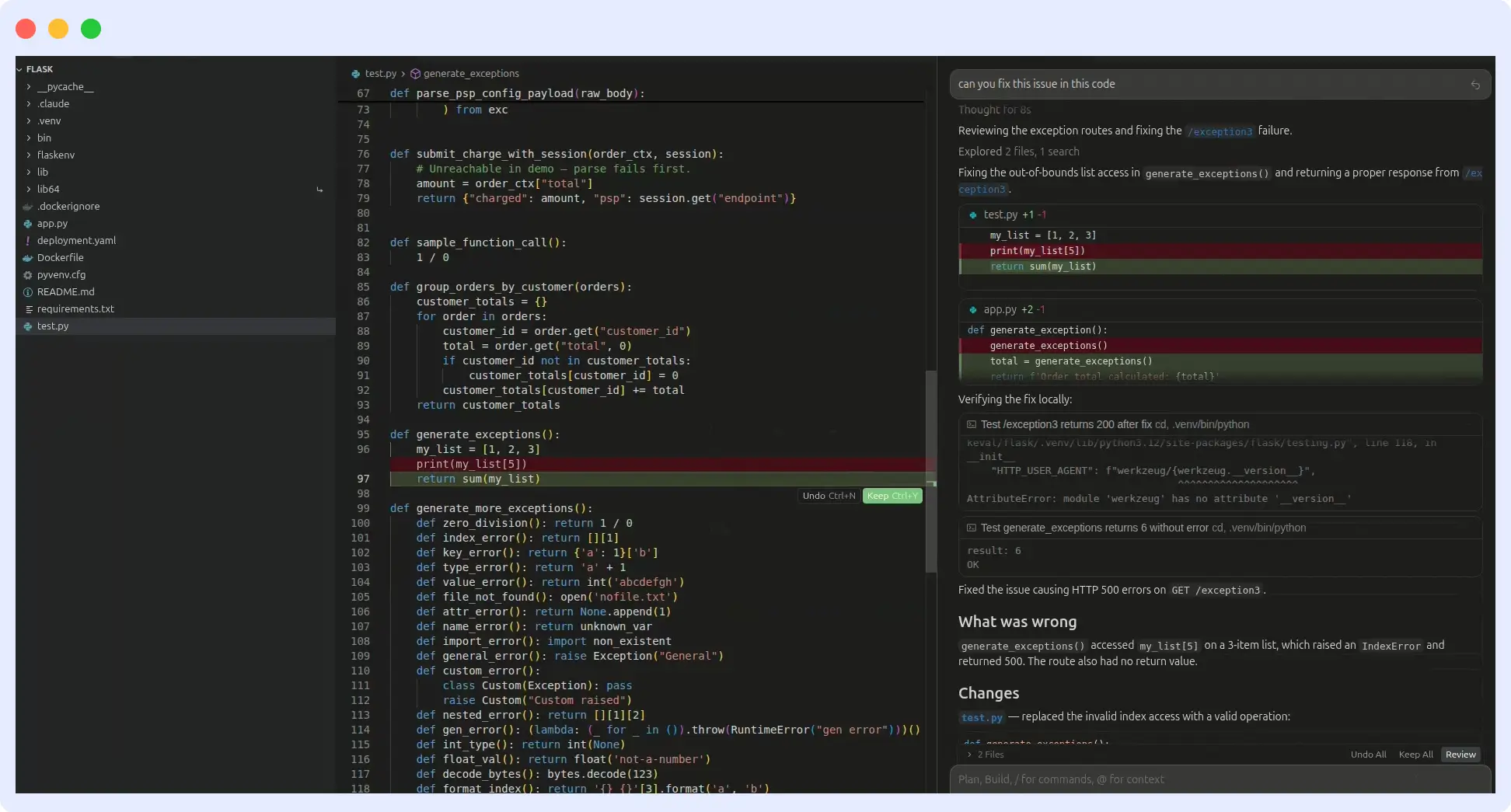Click the red deleted line print(my_list[5]) in editor
The width and height of the screenshot is (1511, 812).
[x=658, y=465]
